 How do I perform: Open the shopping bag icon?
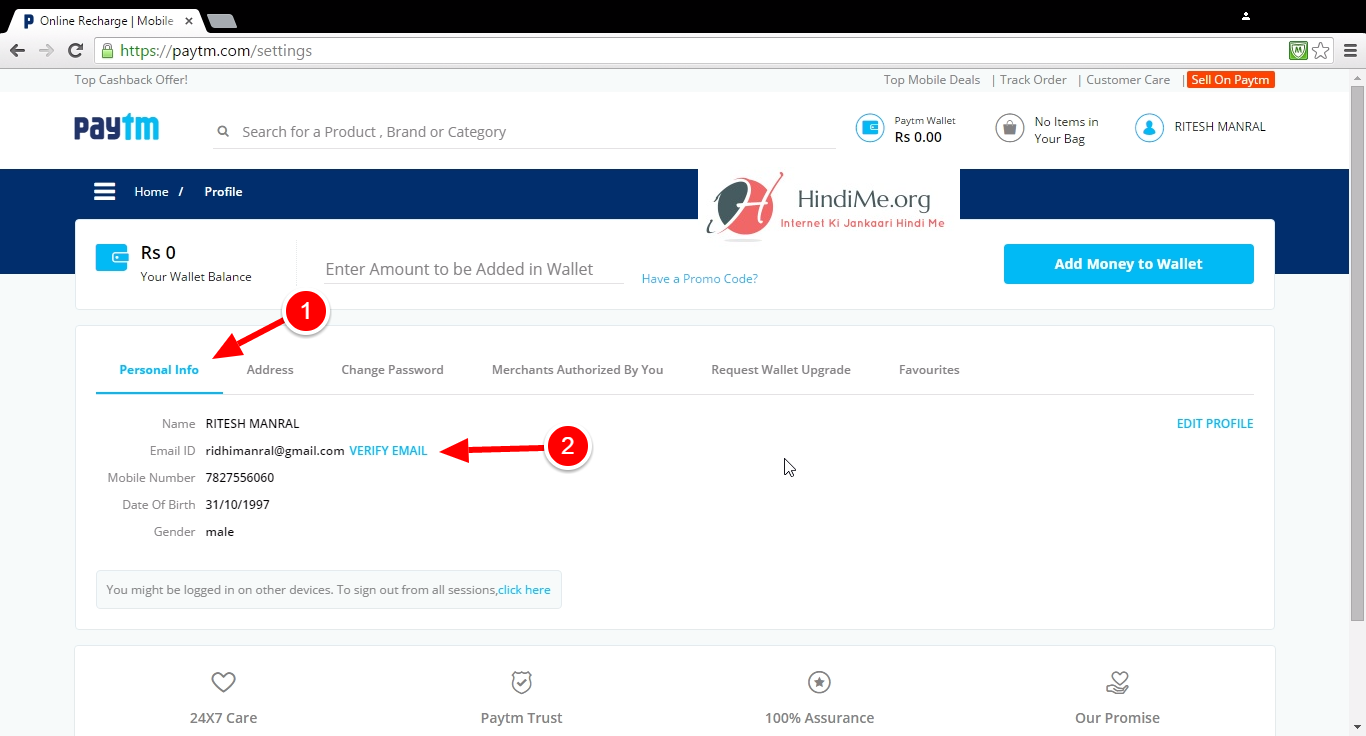click(1009, 128)
